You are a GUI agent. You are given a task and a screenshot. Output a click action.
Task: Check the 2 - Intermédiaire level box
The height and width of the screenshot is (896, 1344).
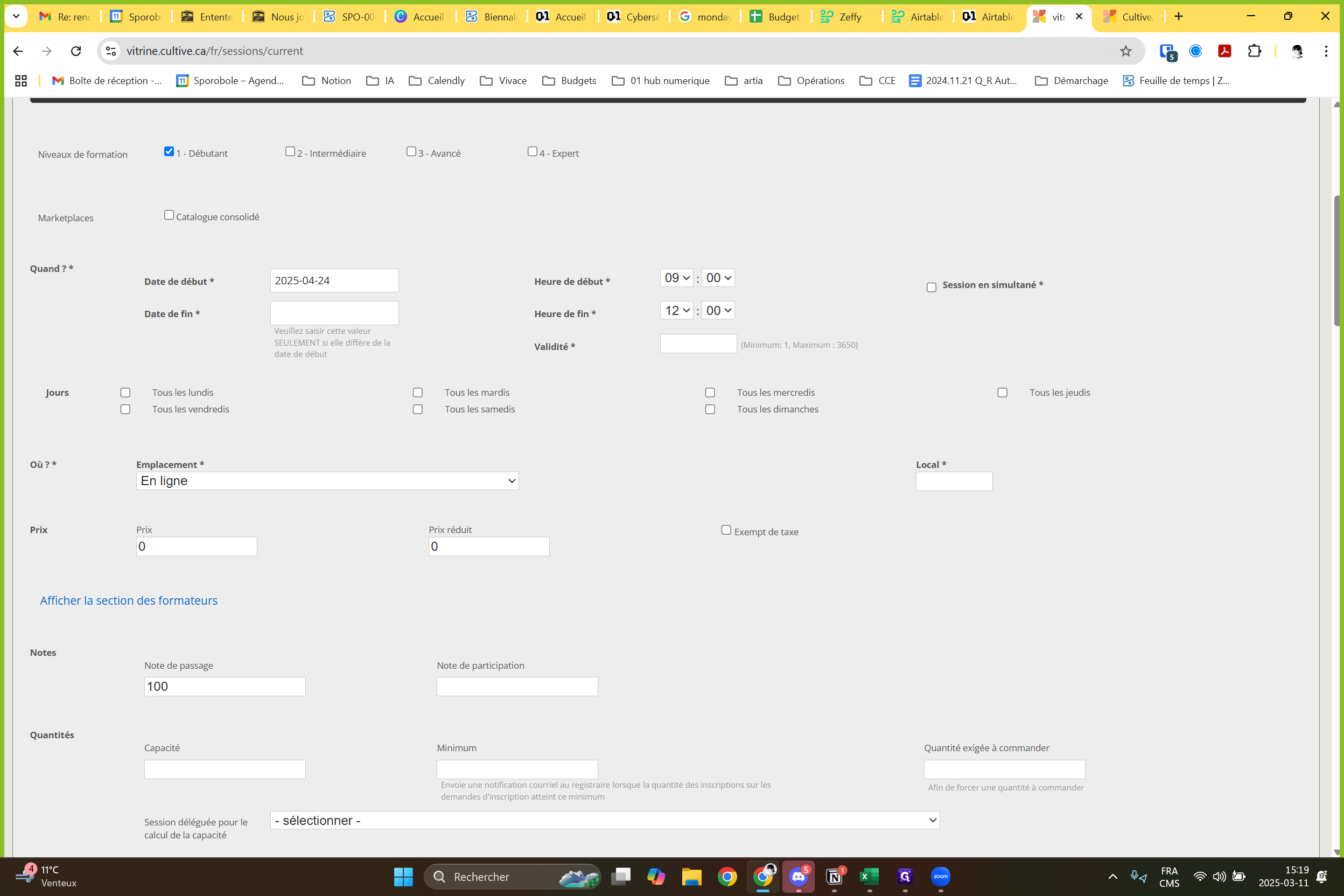[x=290, y=151]
